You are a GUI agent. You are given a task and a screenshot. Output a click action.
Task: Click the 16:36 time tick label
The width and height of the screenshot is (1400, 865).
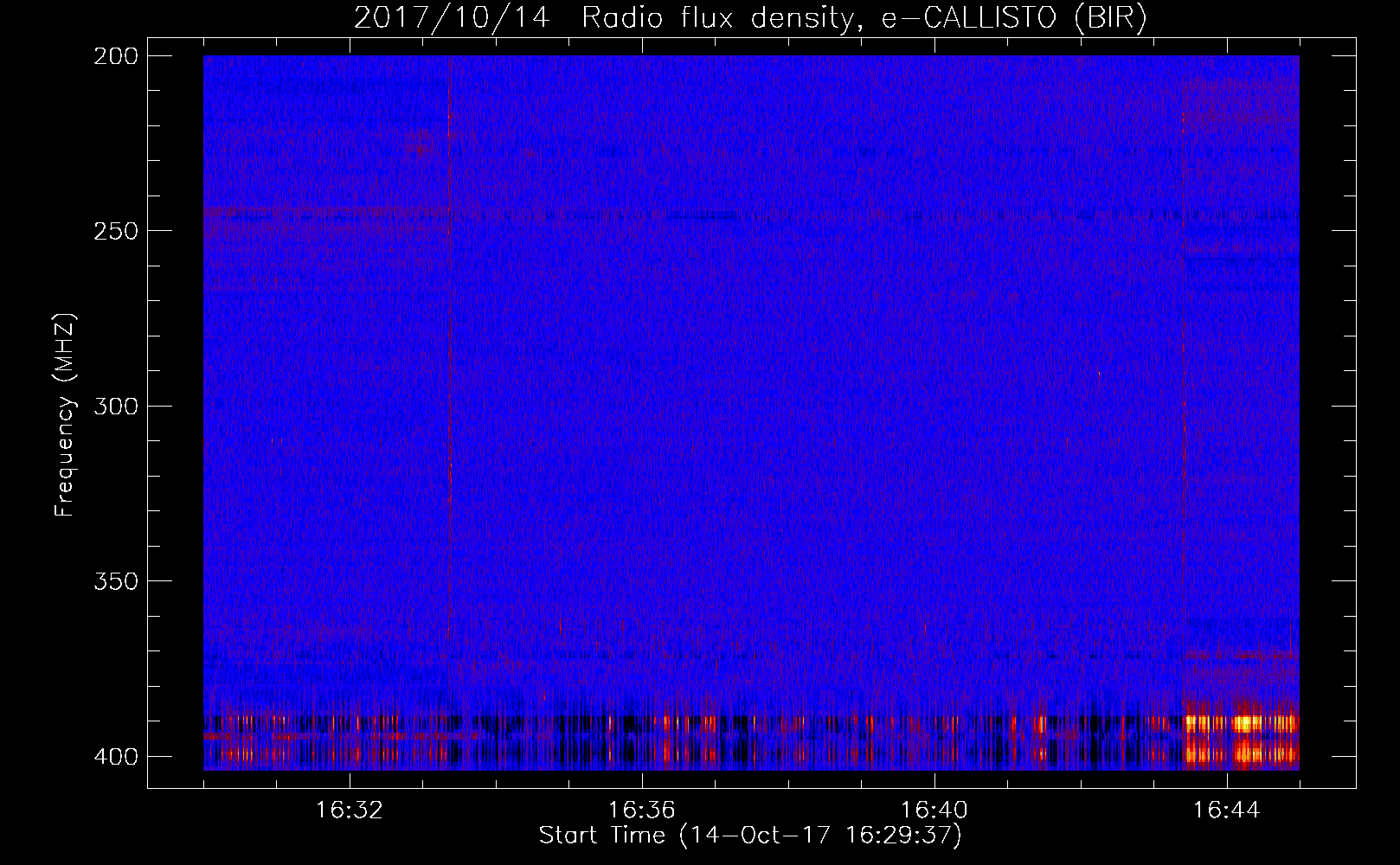(641, 811)
